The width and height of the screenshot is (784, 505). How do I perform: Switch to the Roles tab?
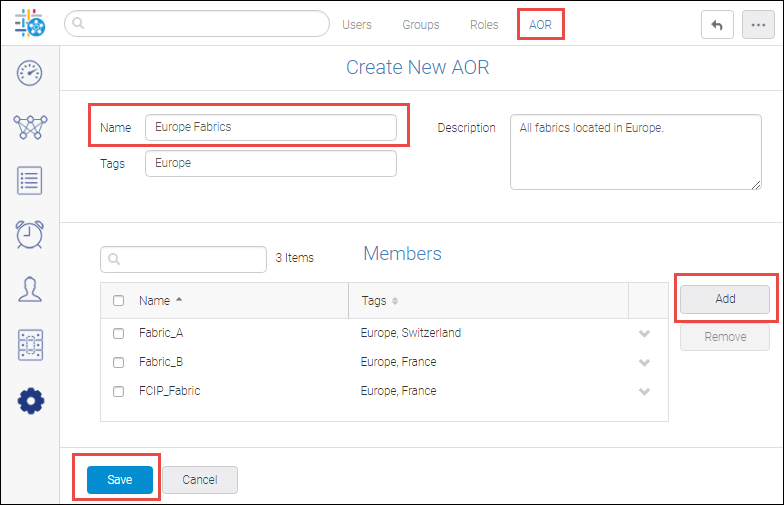pyautogui.click(x=484, y=24)
